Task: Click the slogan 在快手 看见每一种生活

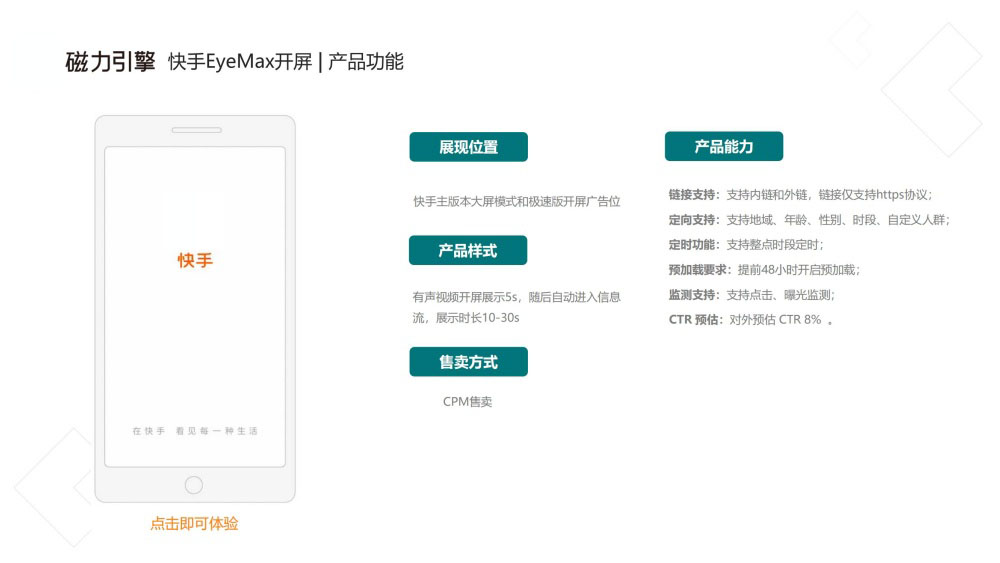Action: (195, 431)
